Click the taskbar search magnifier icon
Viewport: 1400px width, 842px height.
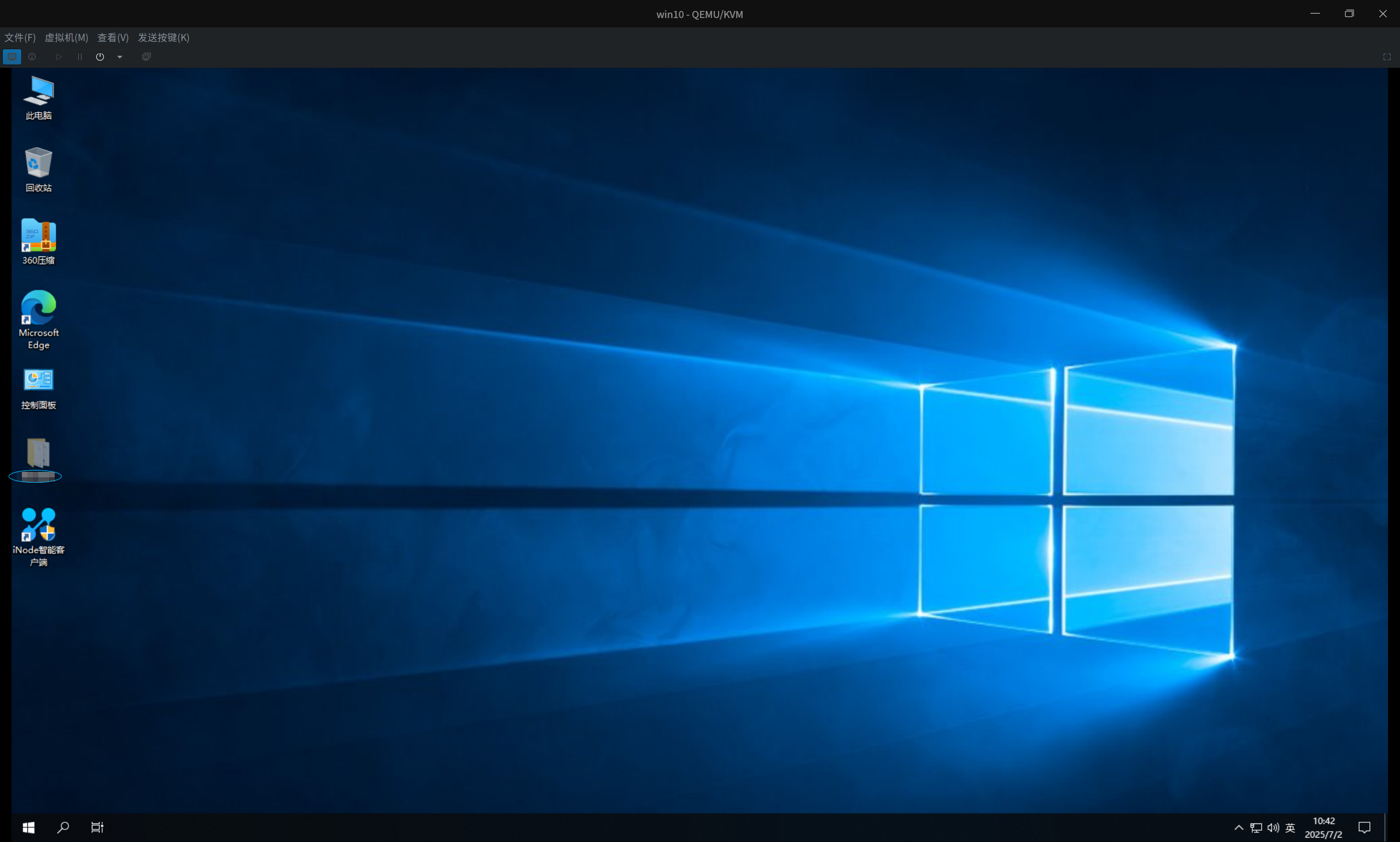coord(63,827)
